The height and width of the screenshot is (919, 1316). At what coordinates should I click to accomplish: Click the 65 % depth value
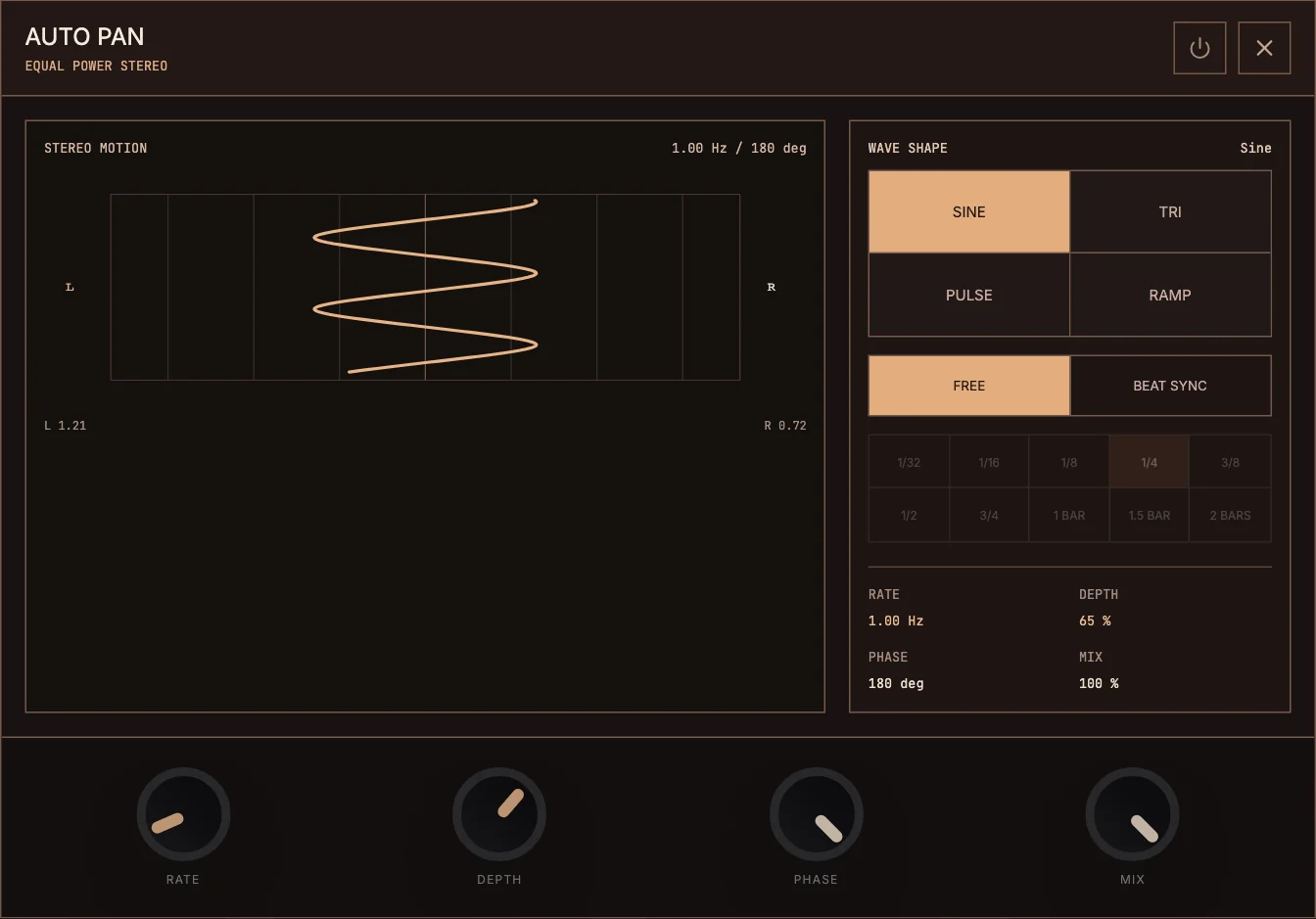coord(1095,620)
